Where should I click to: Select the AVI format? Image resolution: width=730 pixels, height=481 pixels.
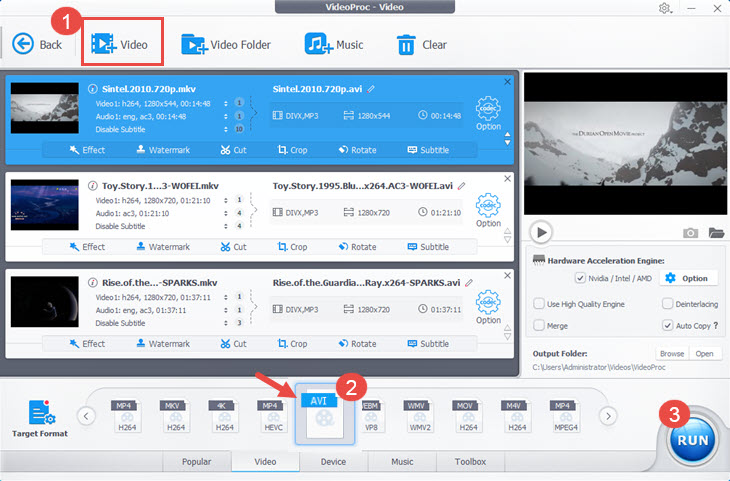[x=324, y=414]
